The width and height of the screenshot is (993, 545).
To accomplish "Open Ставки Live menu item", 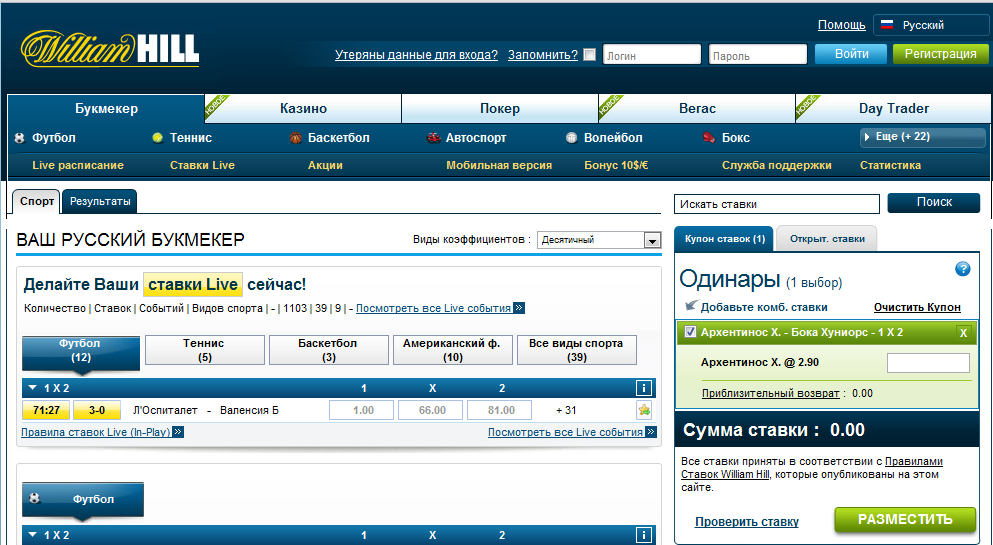I will click(x=202, y=165).
